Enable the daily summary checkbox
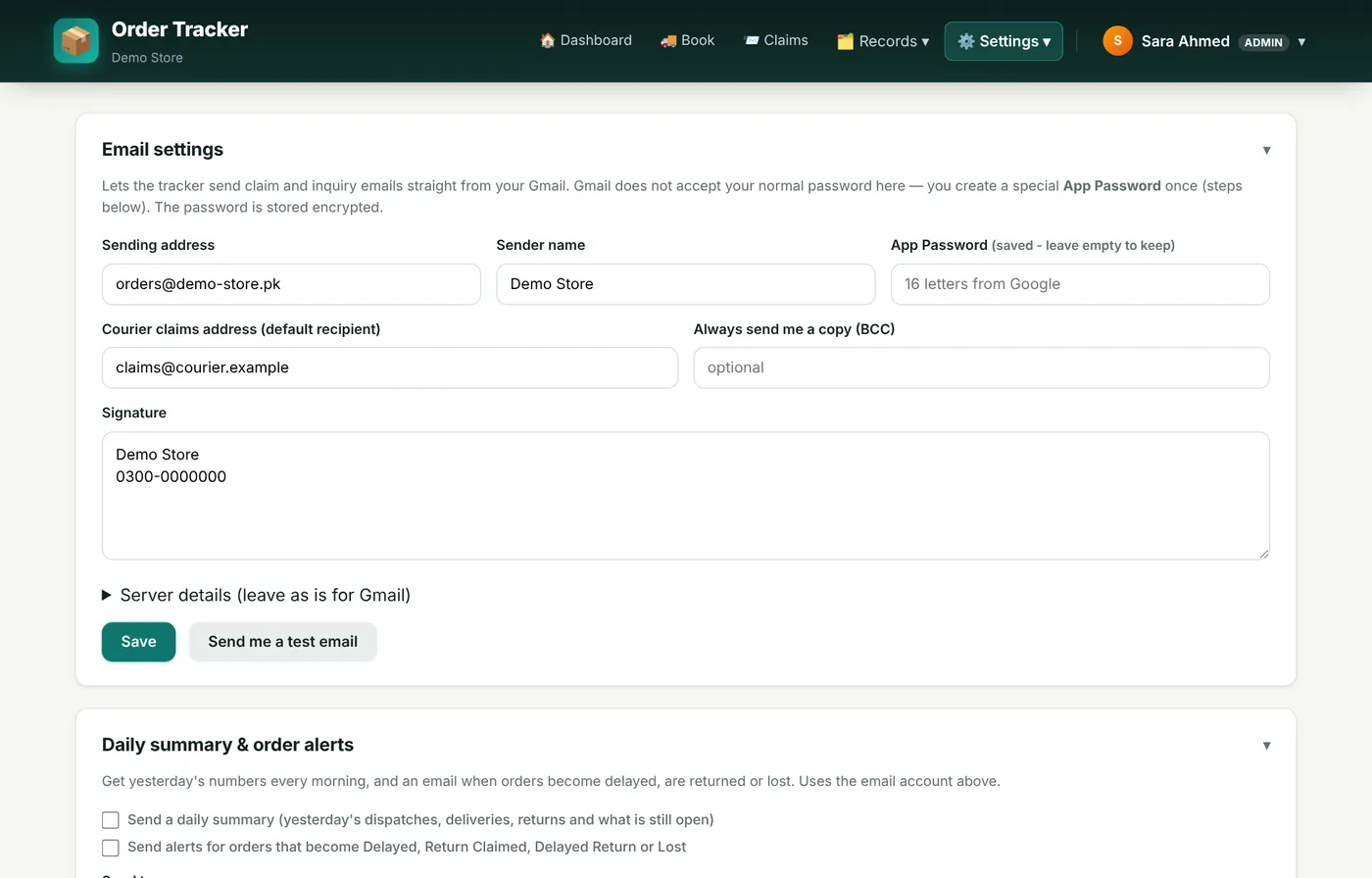The width and height of the screenshot is (1372, 878). pos(111,820)
